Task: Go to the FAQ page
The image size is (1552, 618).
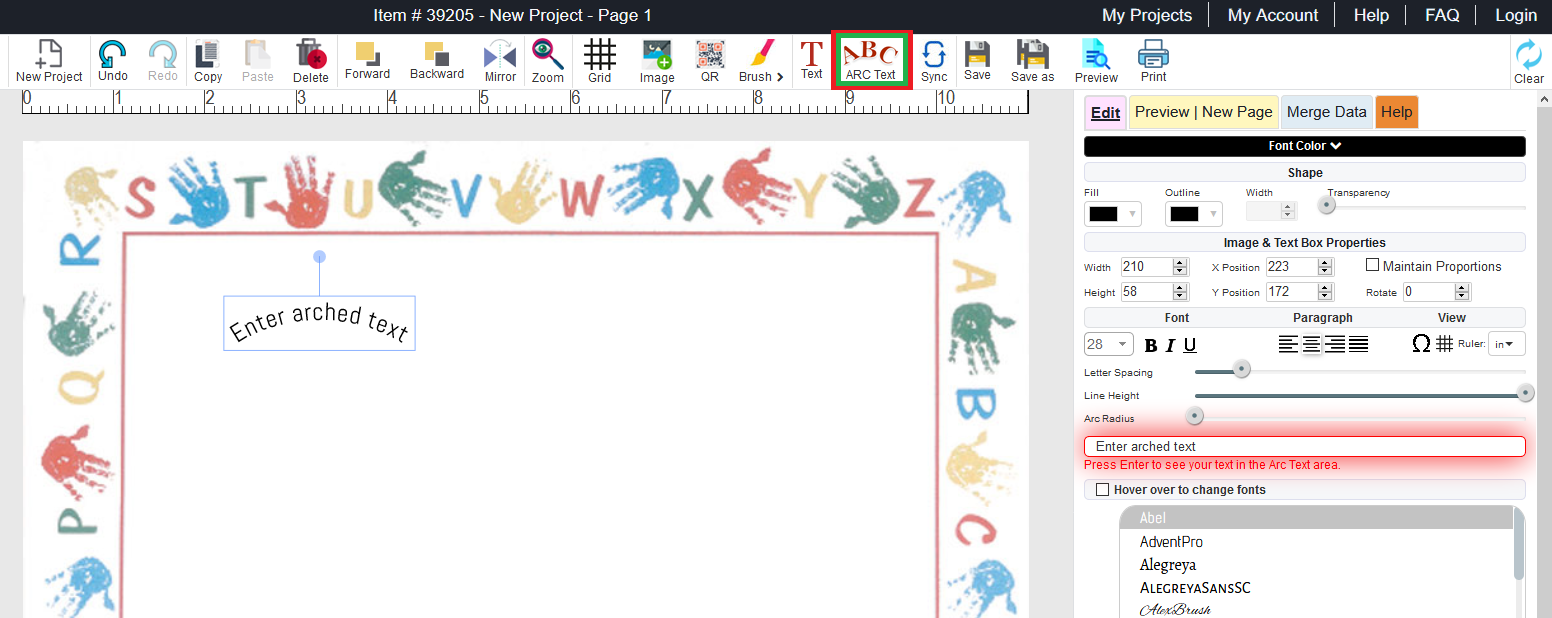Action: (1442, 15)
